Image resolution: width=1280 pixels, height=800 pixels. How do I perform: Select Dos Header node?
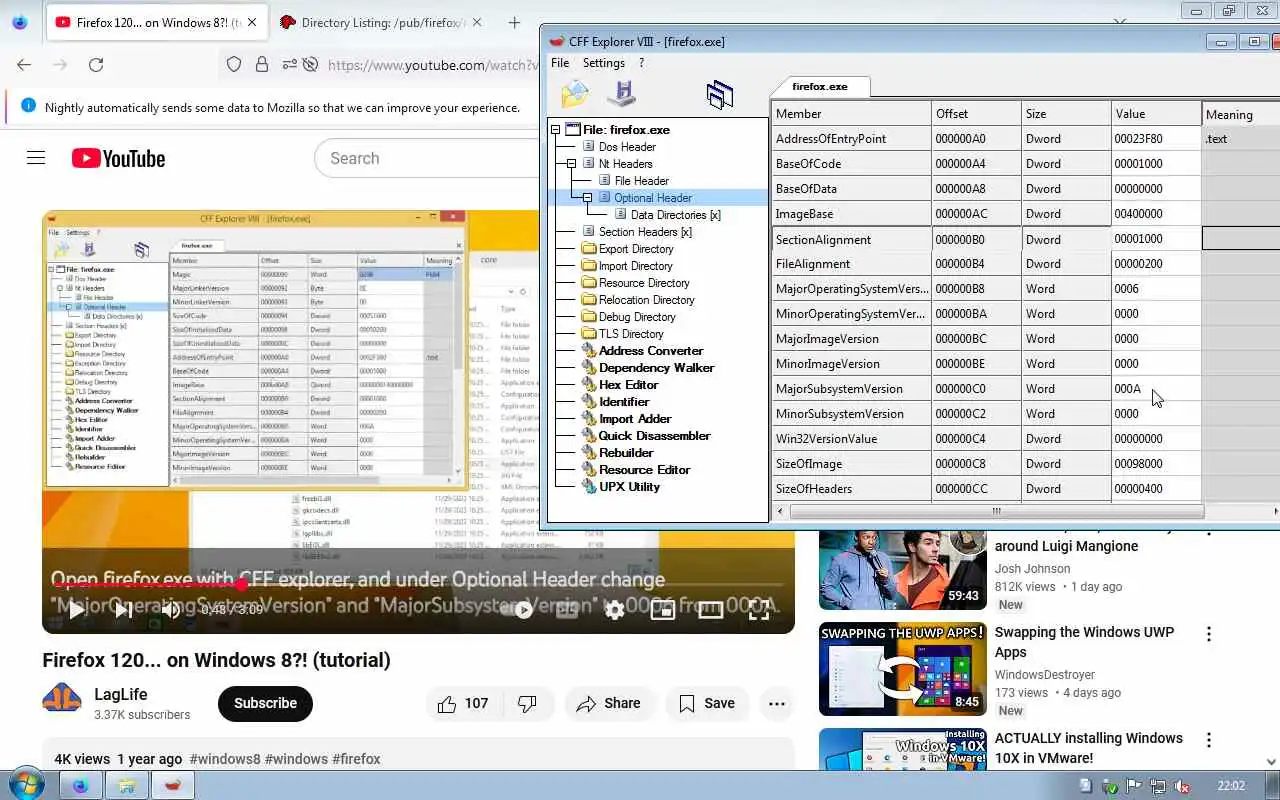pos(627,147)
